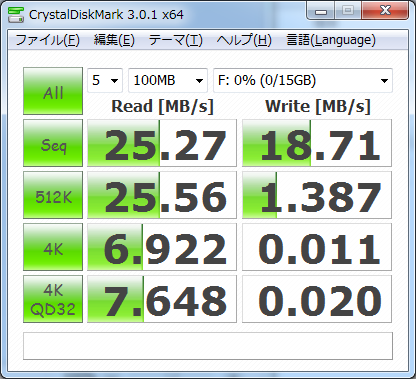Open the ファイル(F) menu
This screenshot has width=416, height=379.
(48, 40)
